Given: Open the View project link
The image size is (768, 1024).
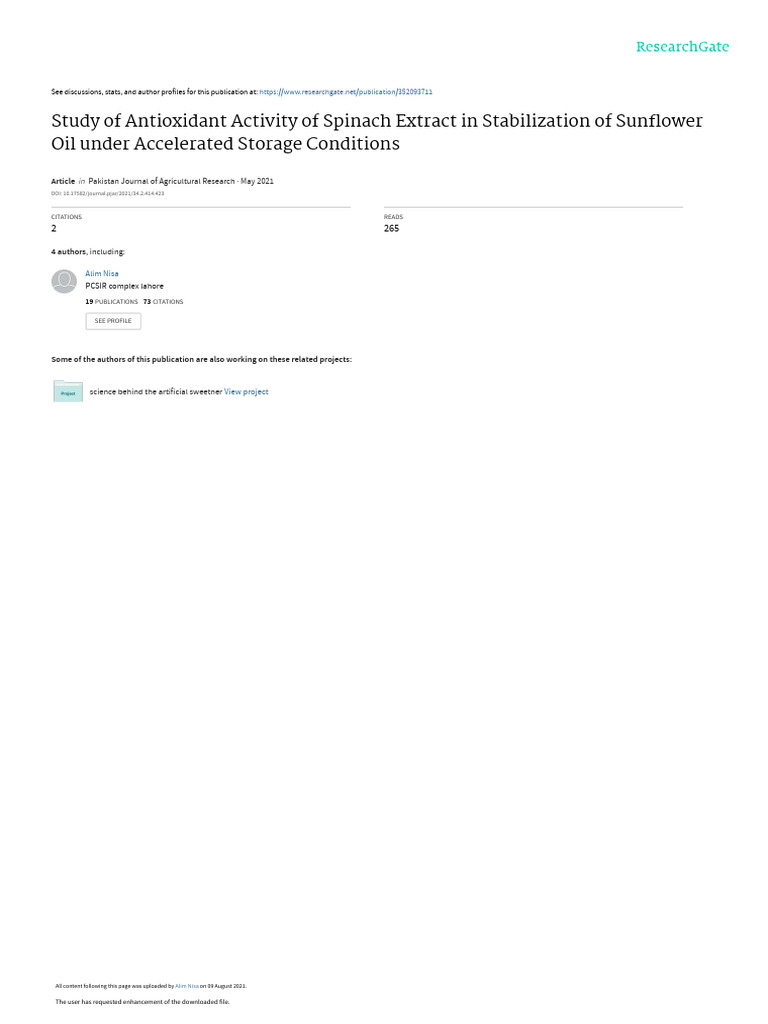Looking at the screenshot, I should pos(246,392).
